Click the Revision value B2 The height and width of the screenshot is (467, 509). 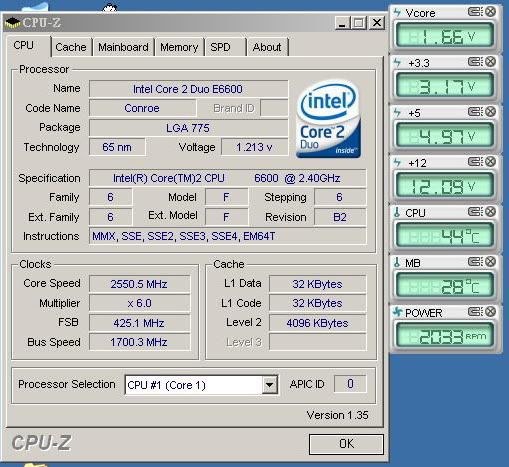coord(340,217)
